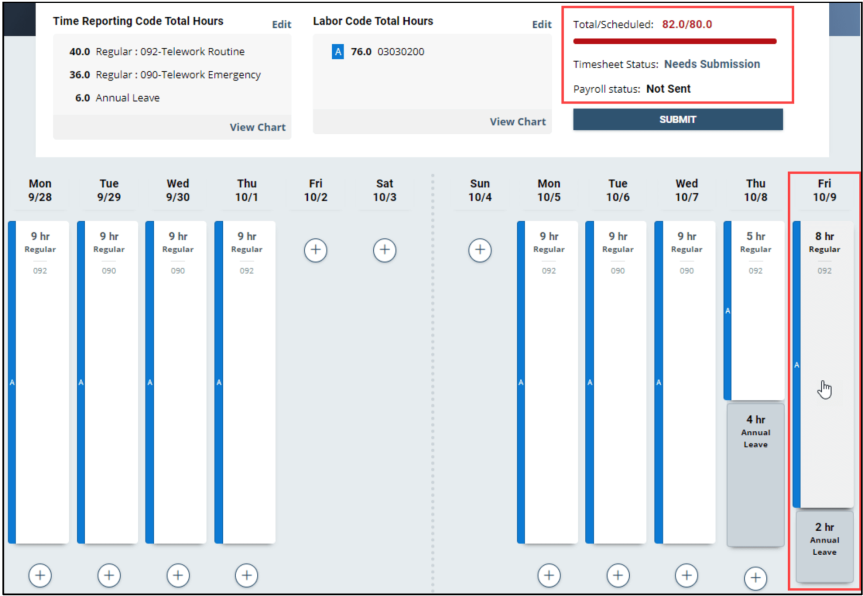Submit the timesheet

click(677, 120)
